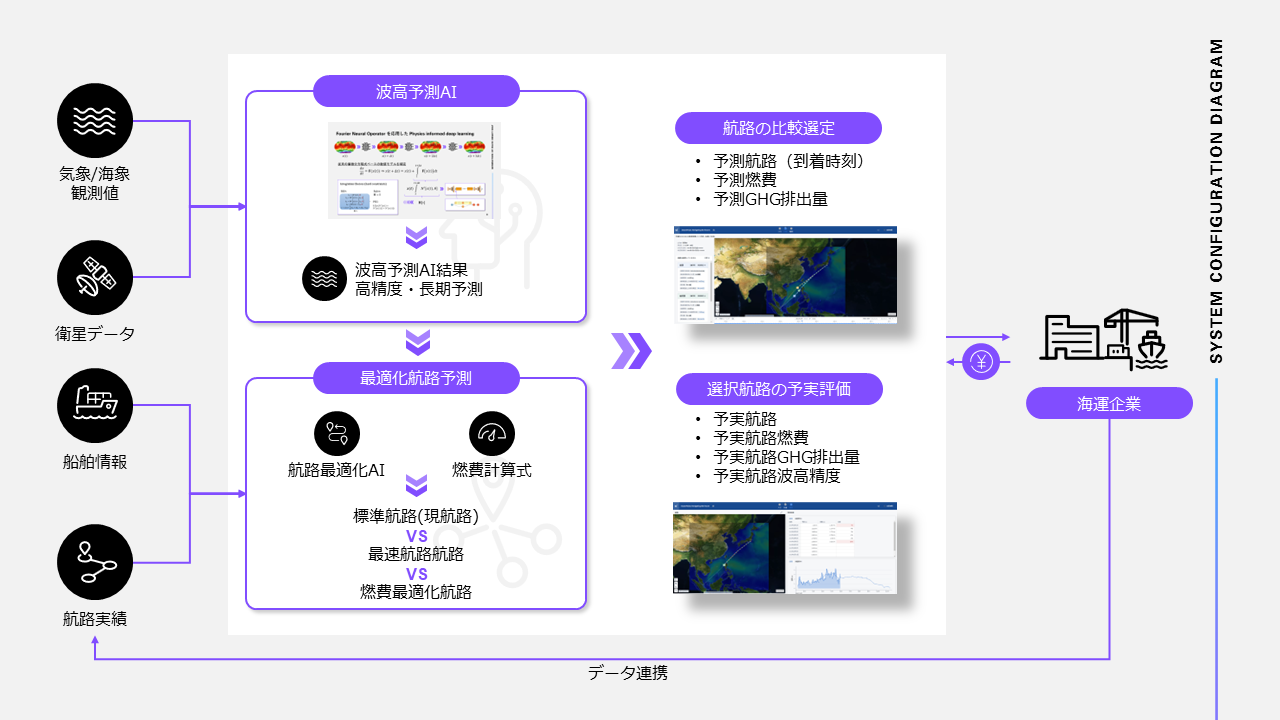The image size is (1280, 720).
Task: Click double chevron between the two AI boxes
Action: point(416,343)
